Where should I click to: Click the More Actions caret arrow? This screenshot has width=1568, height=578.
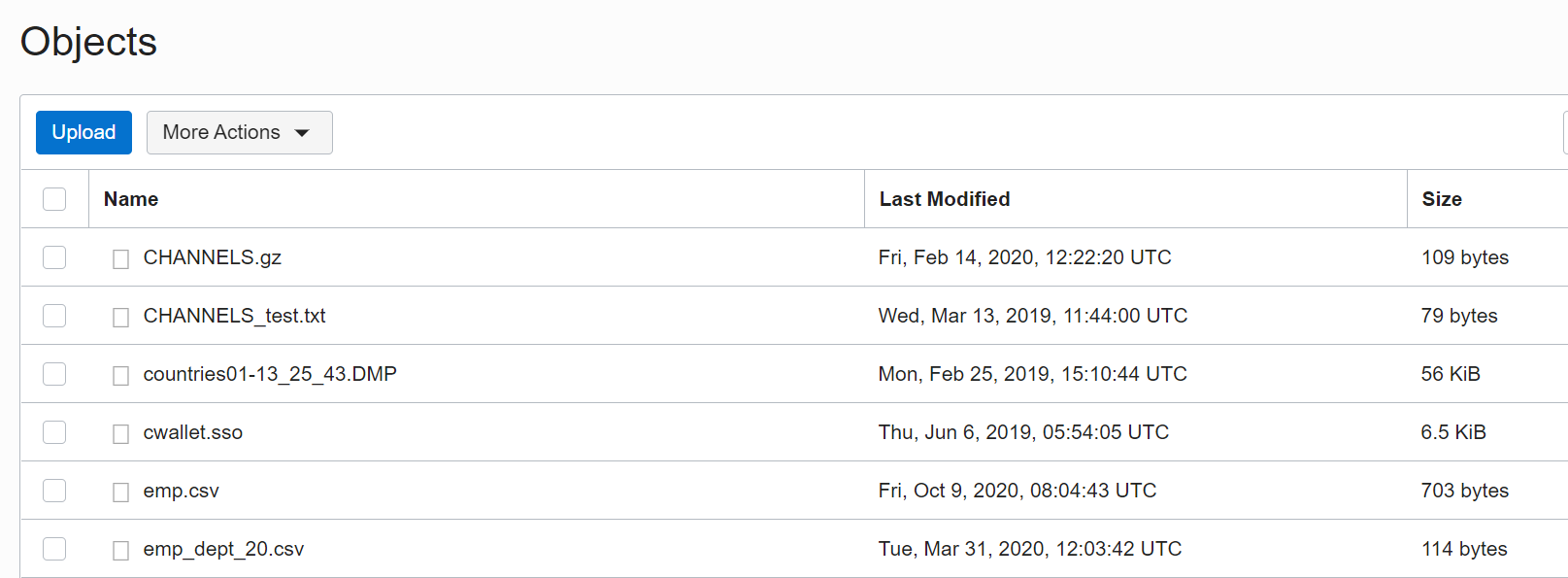[x=302, y=133]
